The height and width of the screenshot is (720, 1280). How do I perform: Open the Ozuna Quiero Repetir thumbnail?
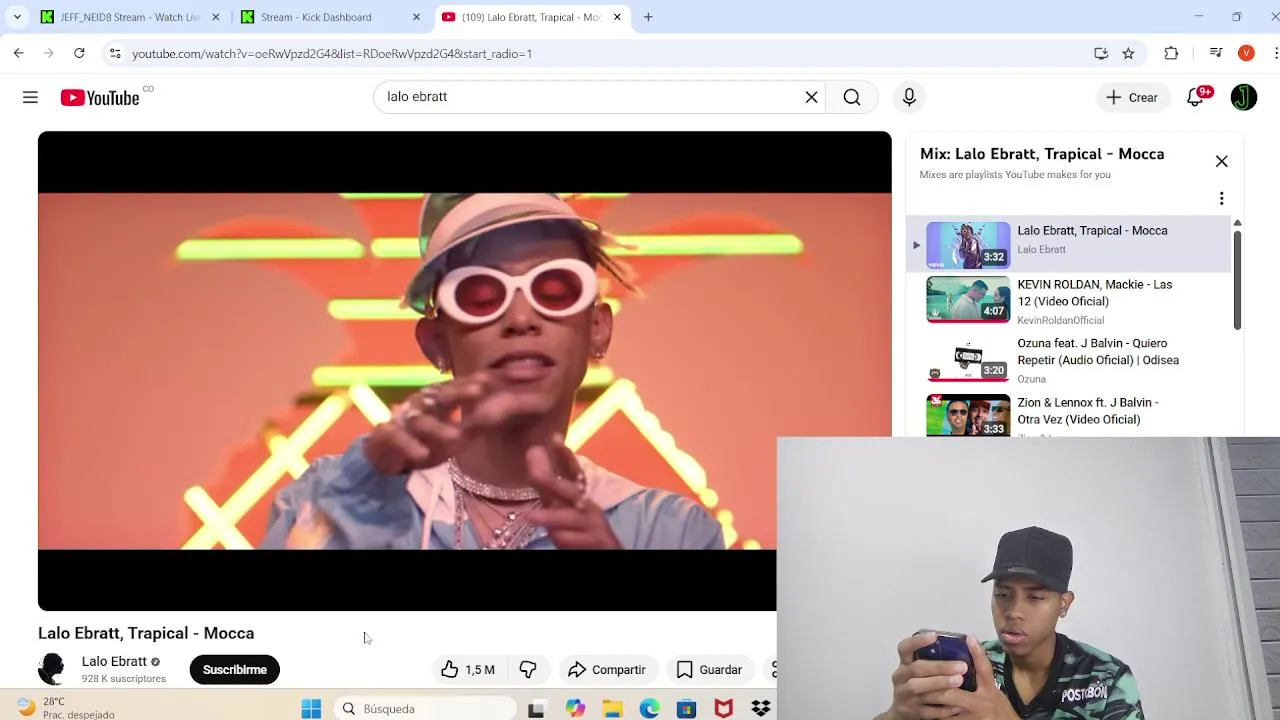tap(968, 359)
